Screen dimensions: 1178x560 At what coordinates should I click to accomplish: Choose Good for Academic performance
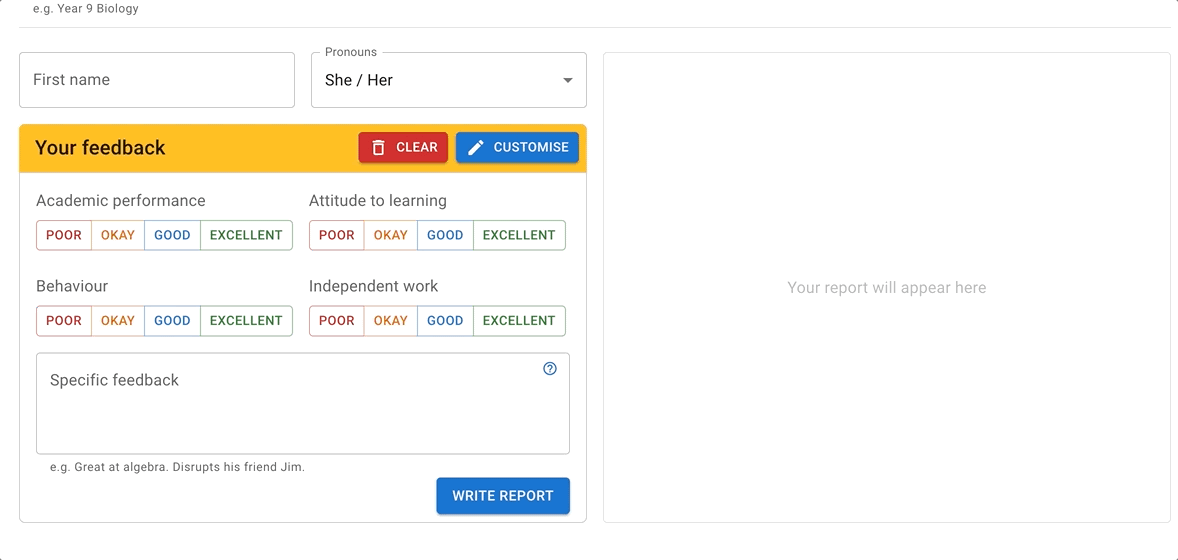coord(172,235)
